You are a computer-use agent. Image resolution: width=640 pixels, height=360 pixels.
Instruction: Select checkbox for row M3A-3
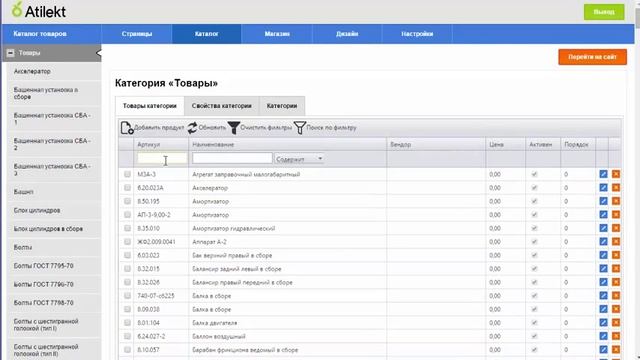pos(127,174)
